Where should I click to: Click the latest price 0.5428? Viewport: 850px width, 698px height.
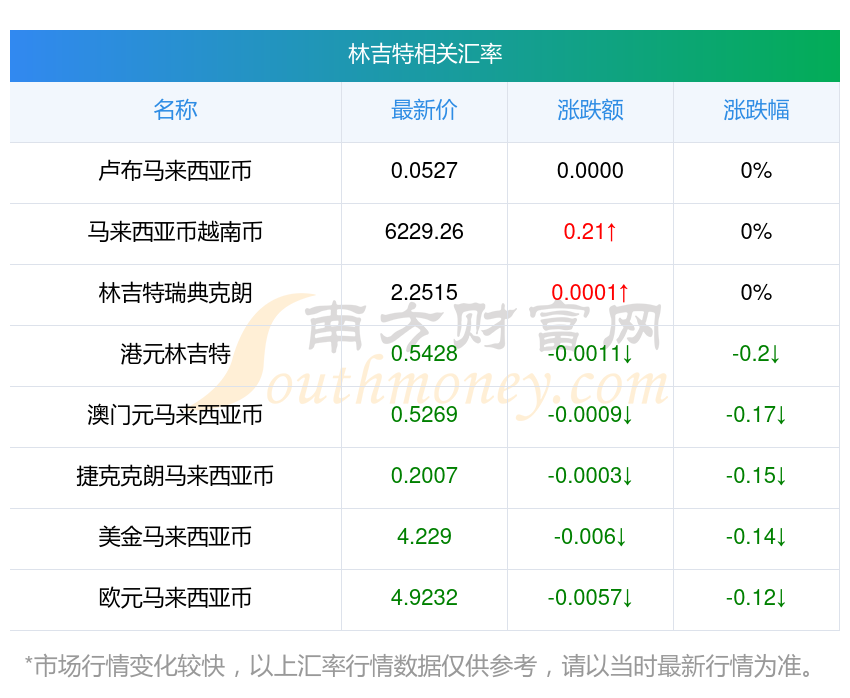(424, 354)
